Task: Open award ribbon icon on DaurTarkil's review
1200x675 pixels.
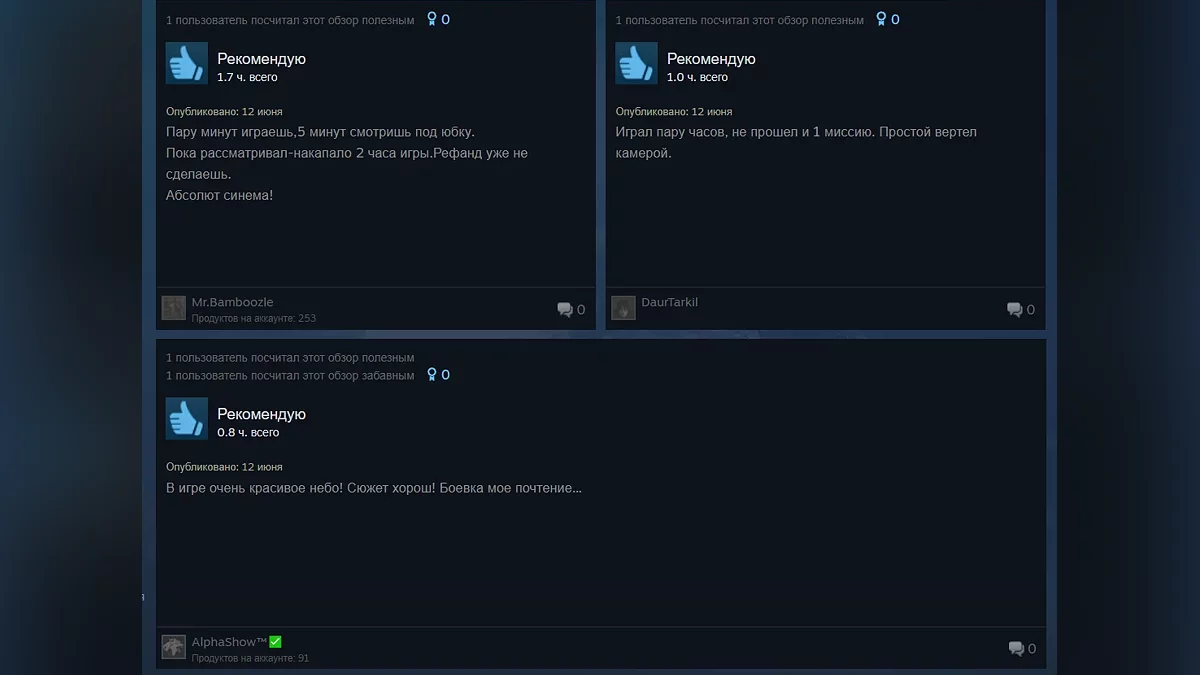Action: (881, 19)
